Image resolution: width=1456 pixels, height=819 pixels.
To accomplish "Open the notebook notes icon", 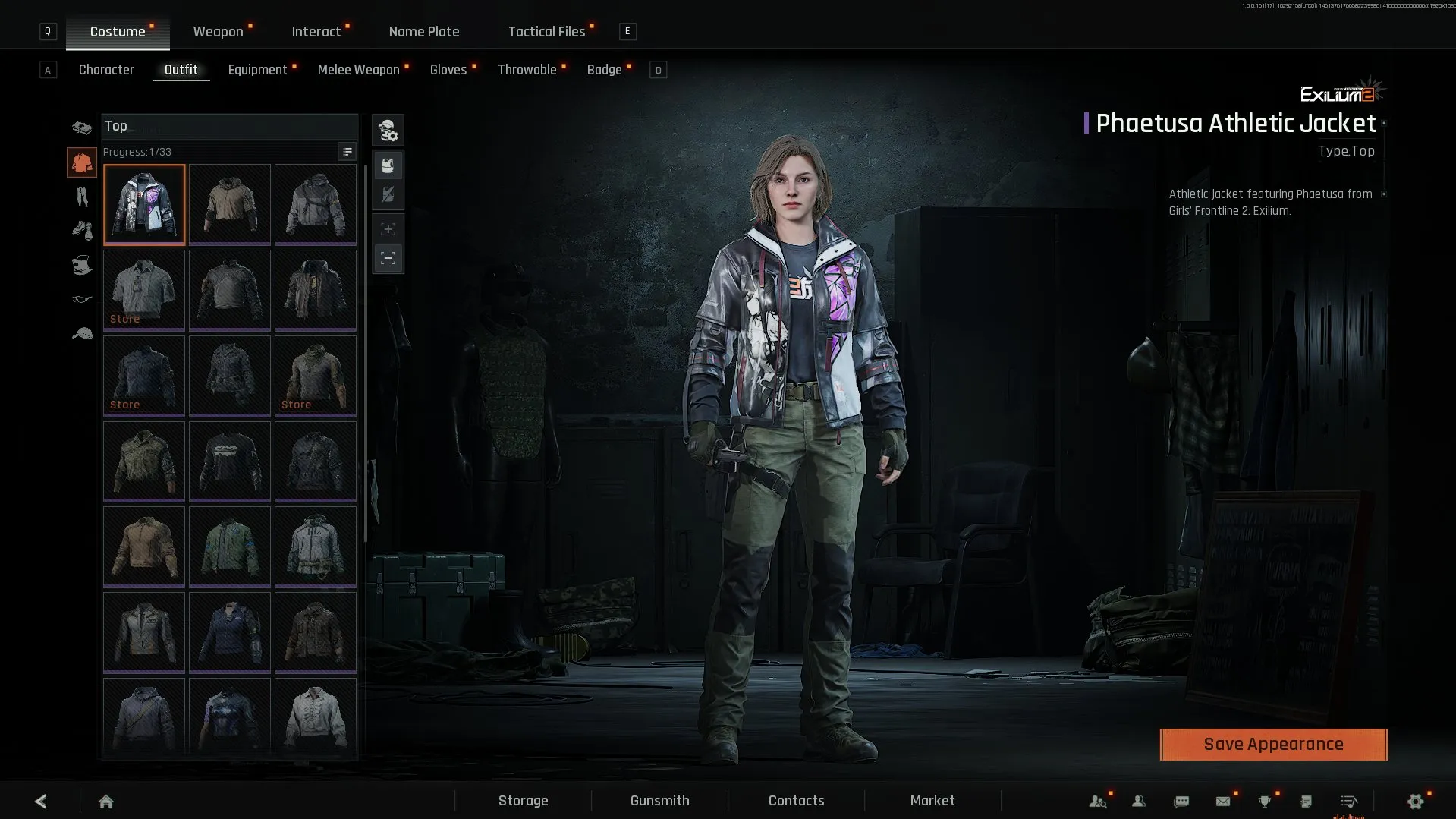I will pos(1306,801).
